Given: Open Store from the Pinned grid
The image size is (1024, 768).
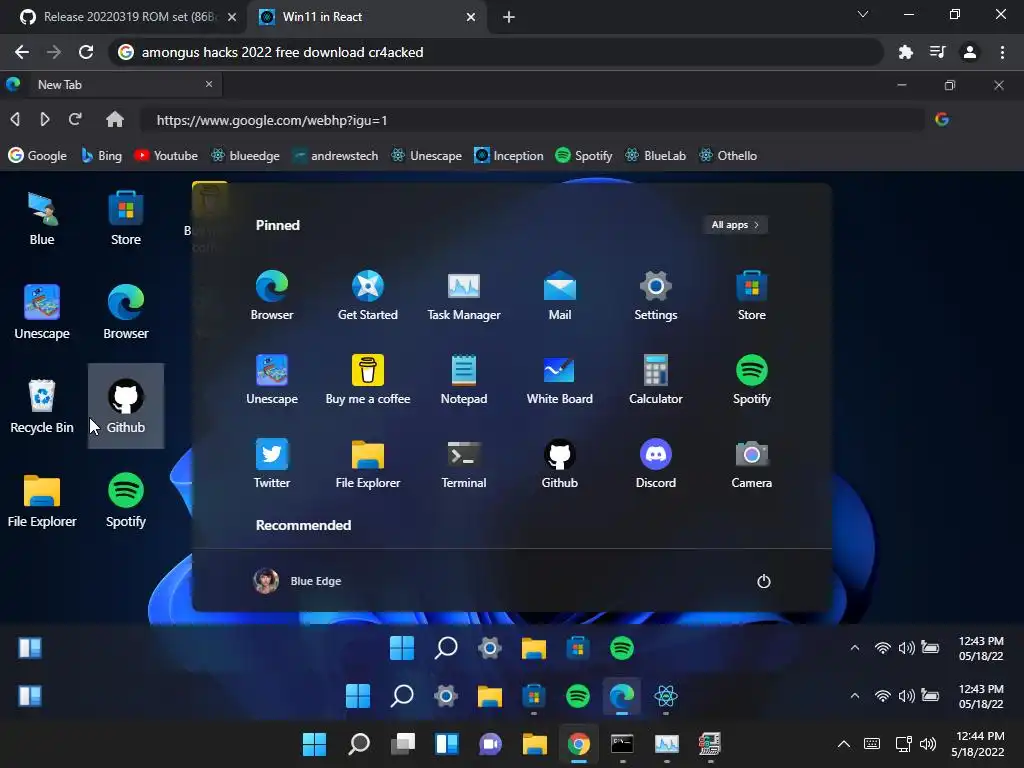Looking at the screenshot, I should coord(752,295).
